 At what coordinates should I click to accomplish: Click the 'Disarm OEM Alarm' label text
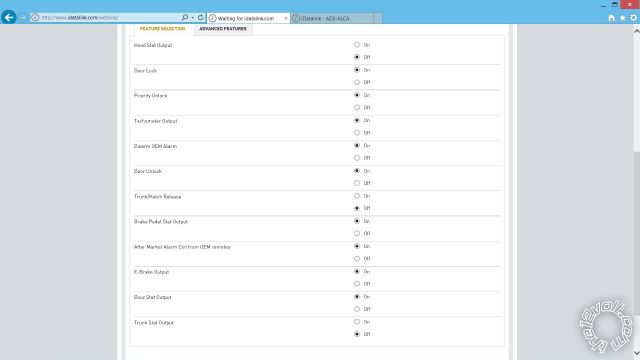pos(156,146)
